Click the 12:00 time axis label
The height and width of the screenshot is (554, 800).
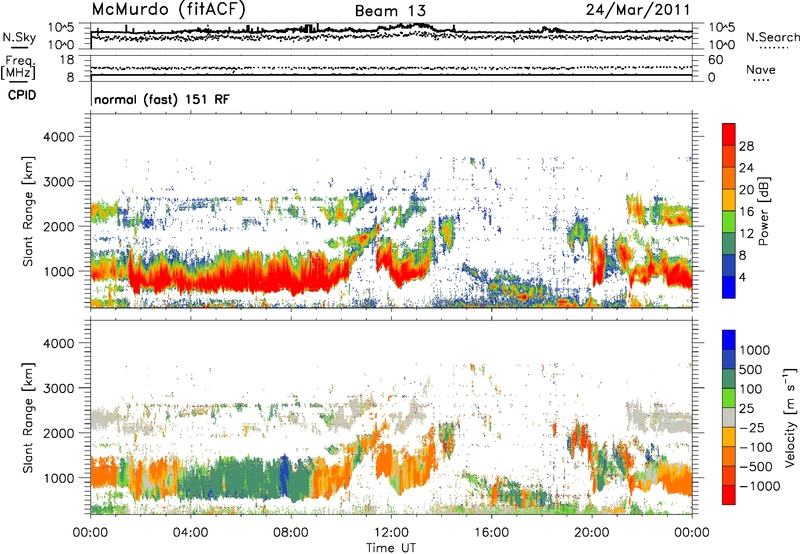click(x=391, y=533)
